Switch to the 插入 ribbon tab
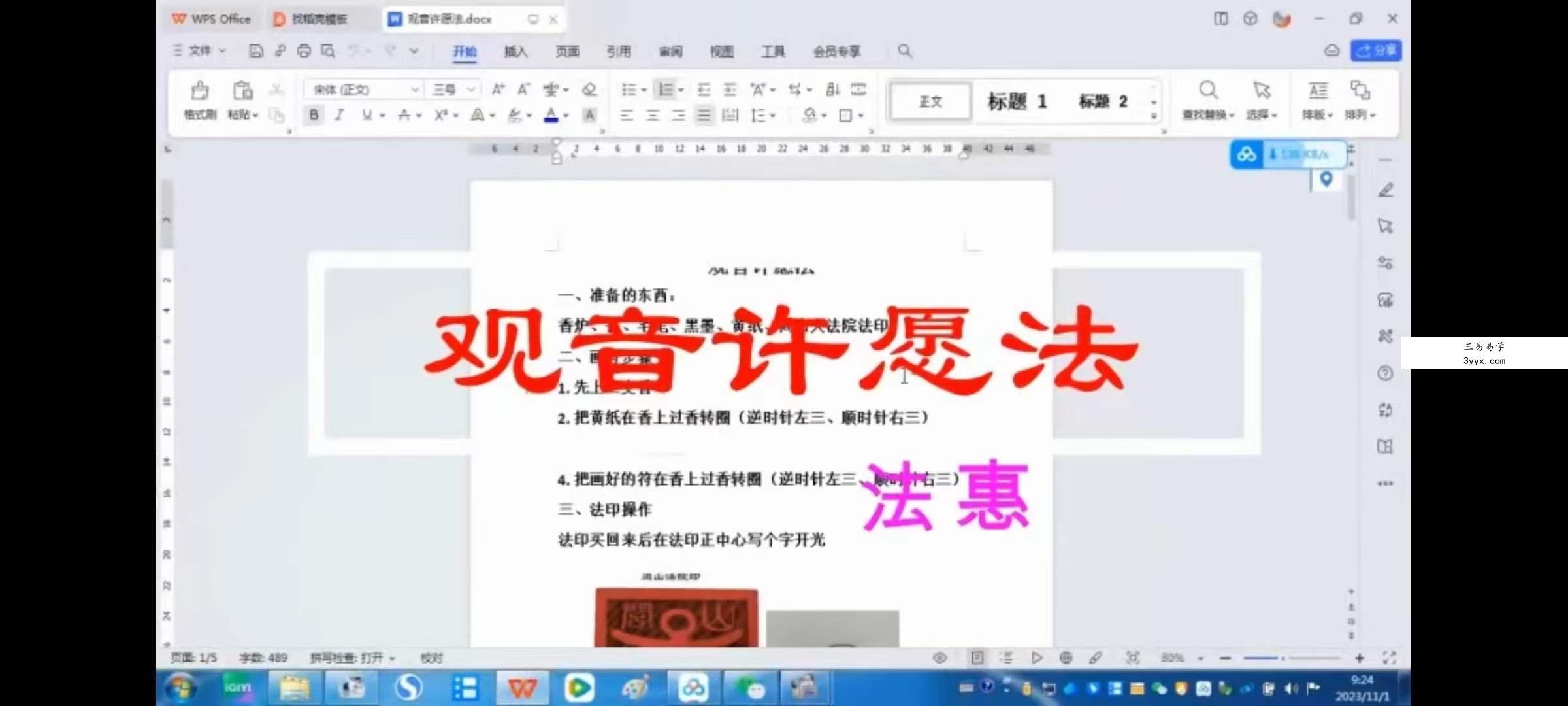 click(x=515, y=51)
